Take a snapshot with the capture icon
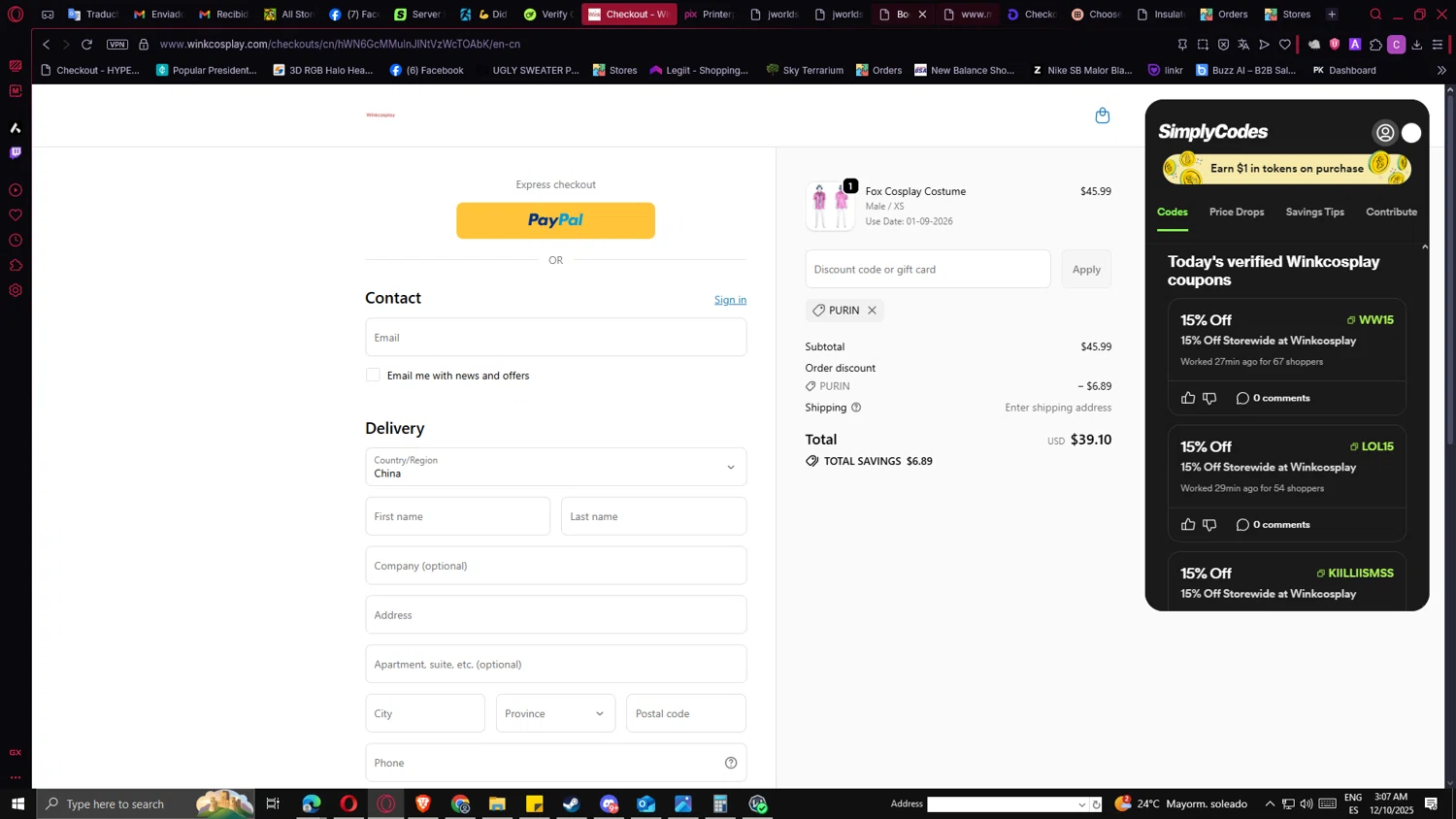Screen dimensions: 1456x819 coord(1203,45)
